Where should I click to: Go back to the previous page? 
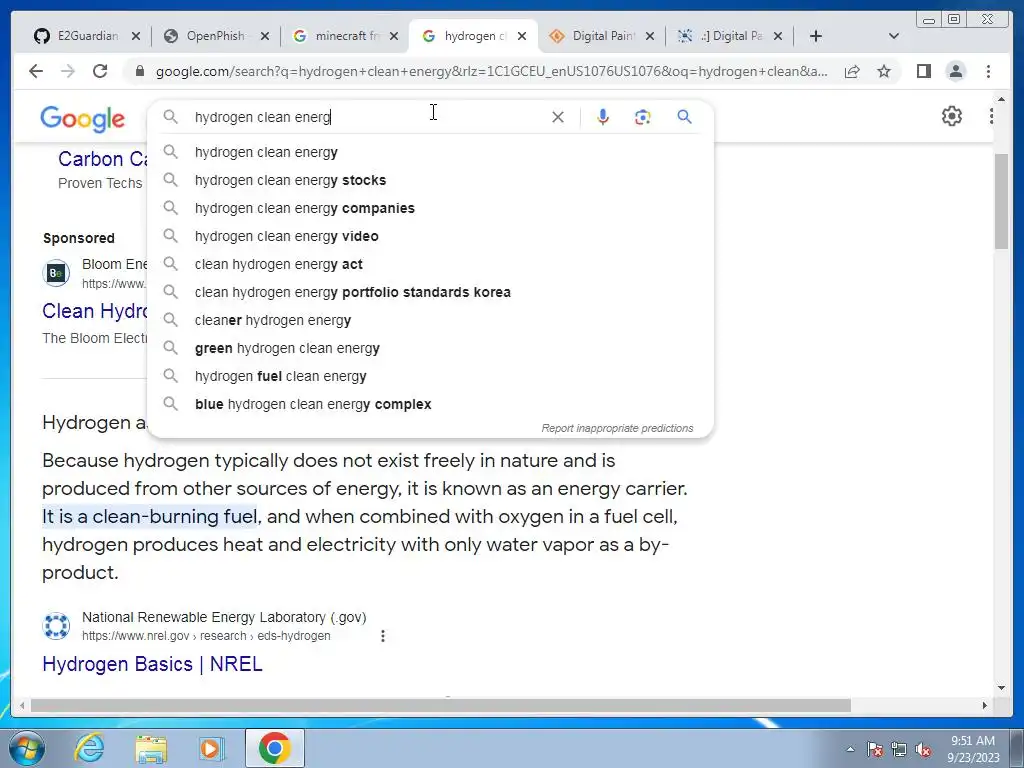click(x=36, y=71)
